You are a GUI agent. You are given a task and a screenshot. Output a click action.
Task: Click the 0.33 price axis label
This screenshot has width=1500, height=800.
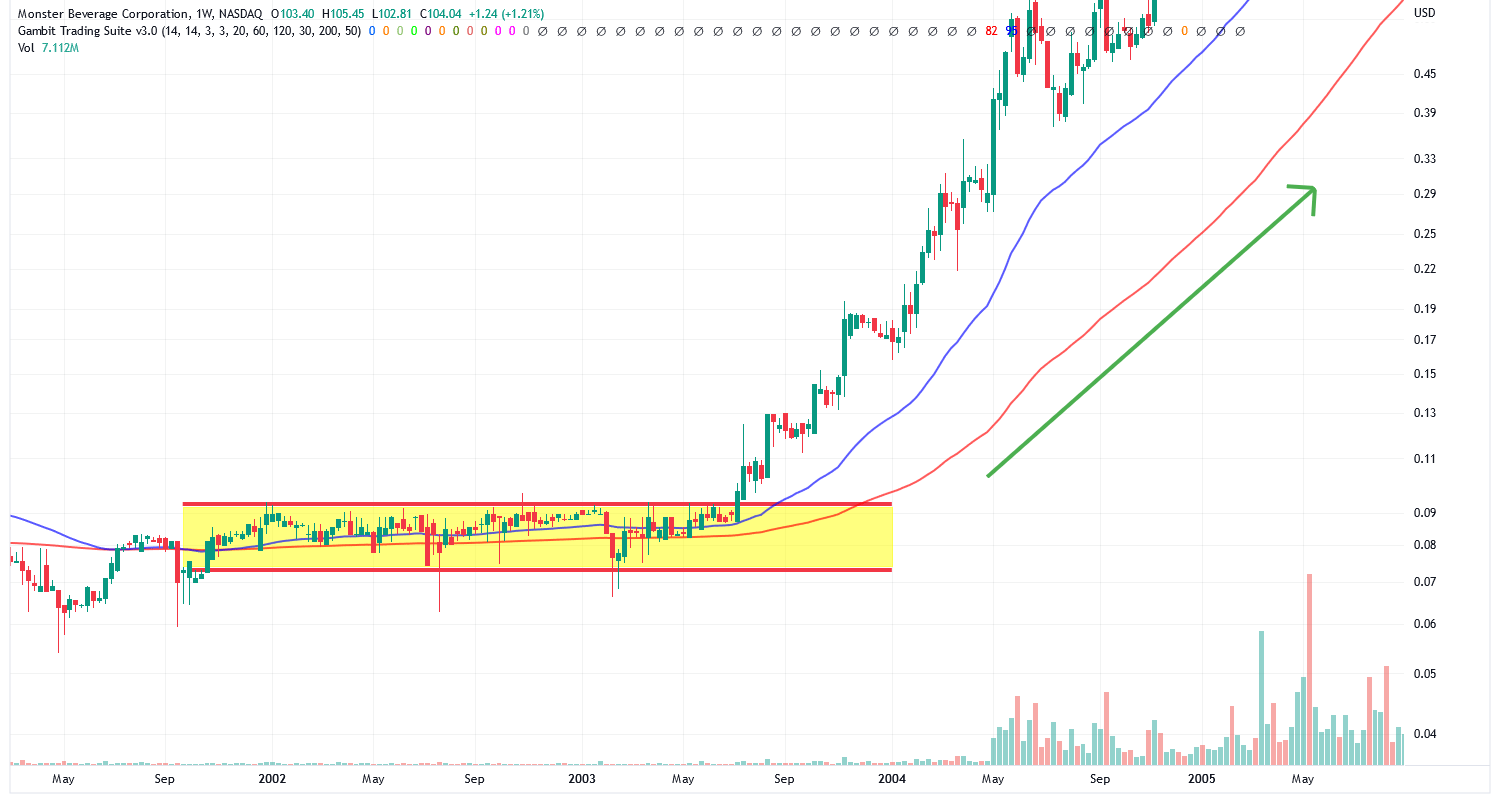pyautogui.click(x=1425, y=158)
